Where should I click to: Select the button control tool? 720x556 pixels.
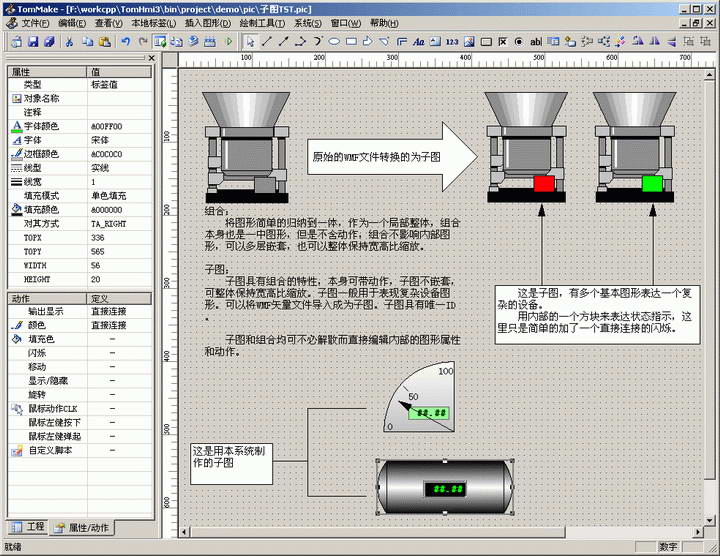pyautogui.click(x=486, y=42)
